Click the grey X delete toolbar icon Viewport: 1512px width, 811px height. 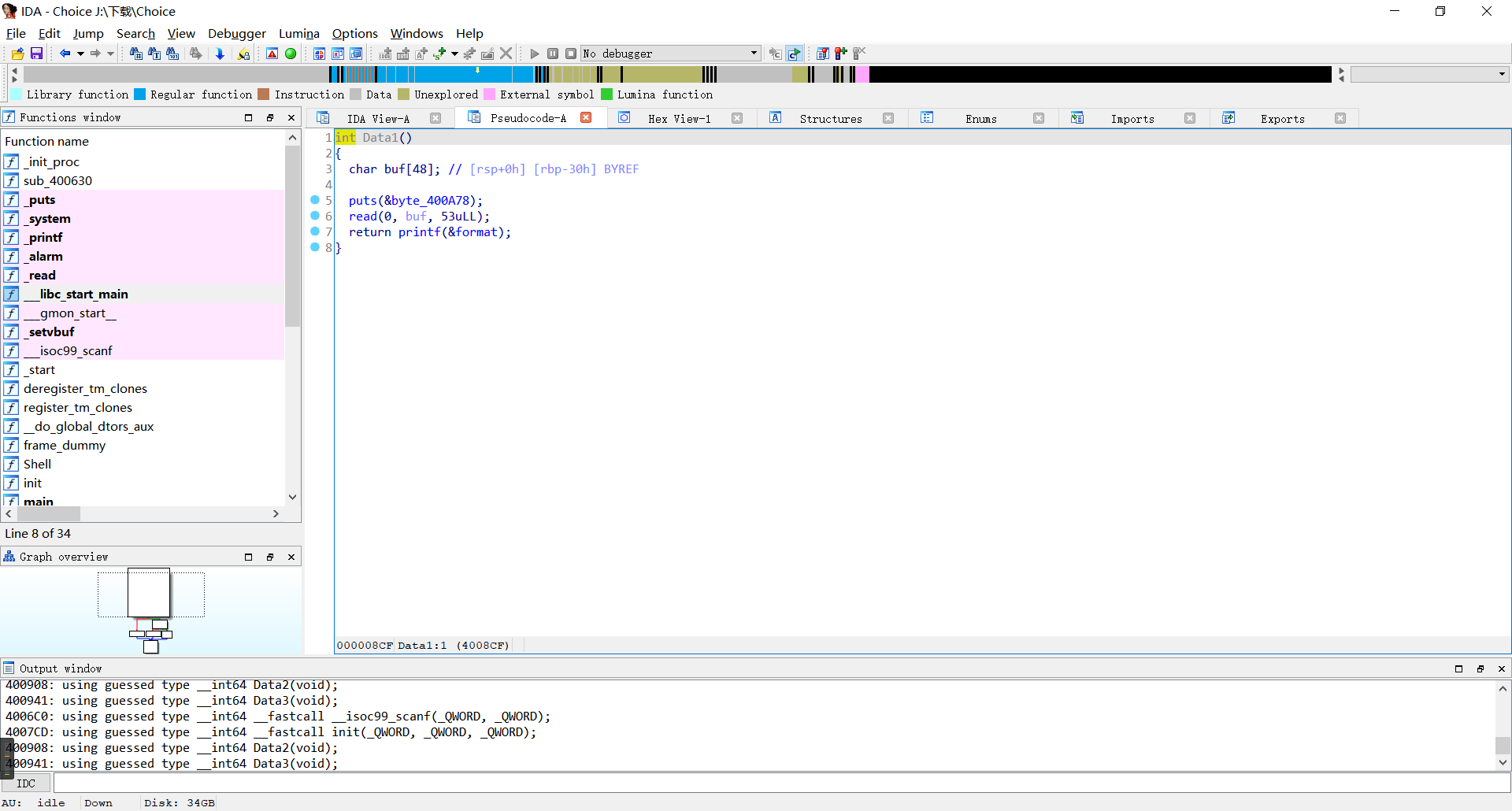coord(506,54)
